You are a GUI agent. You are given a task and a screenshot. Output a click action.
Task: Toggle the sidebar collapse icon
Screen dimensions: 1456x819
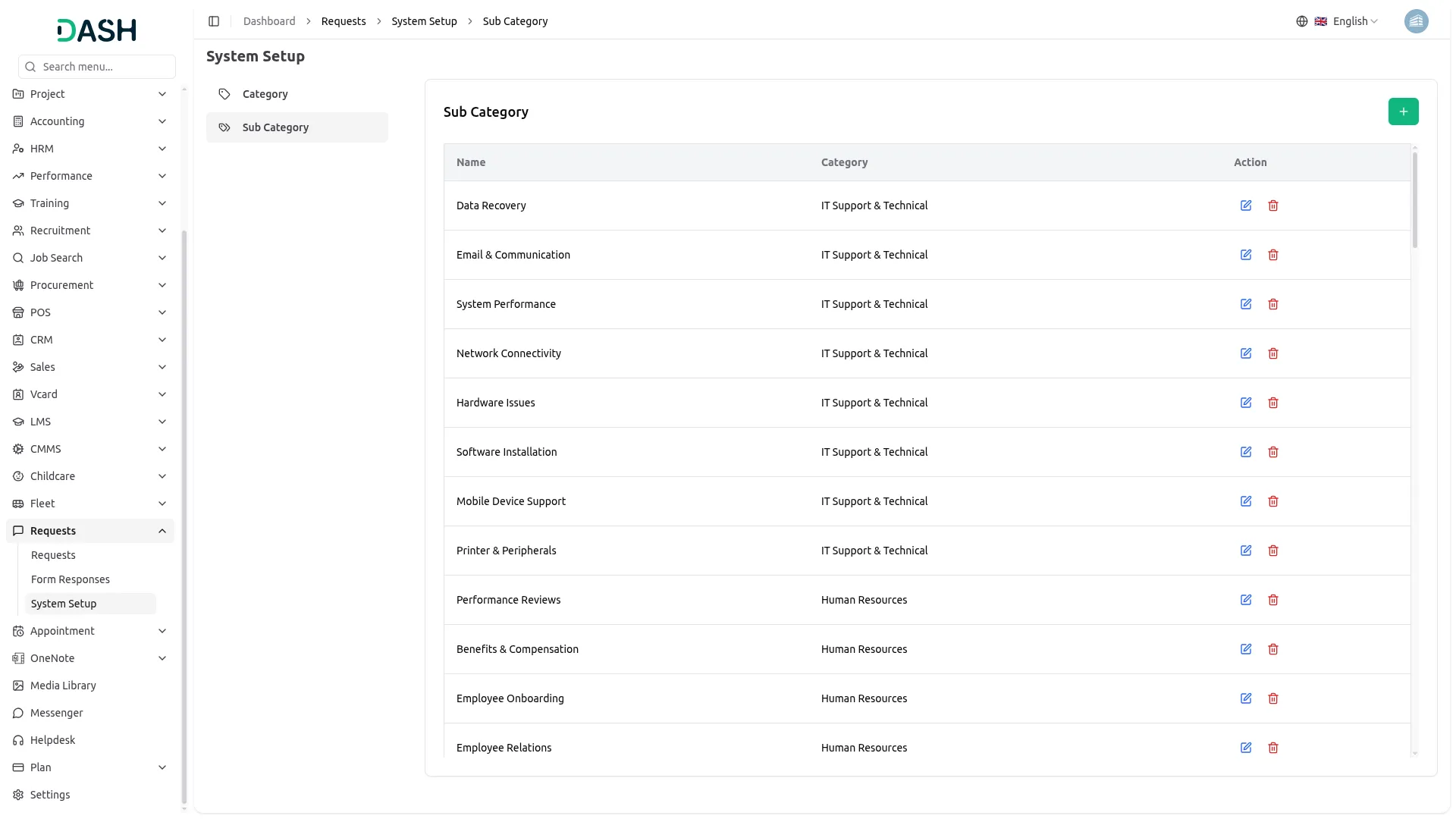point(214,21)
